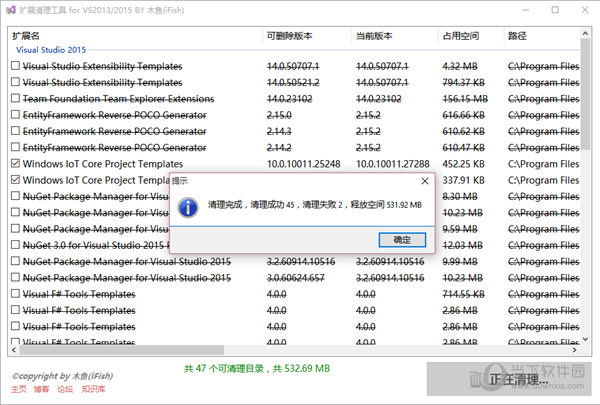
Task: Select the Team Foundation Team Explorer Extensions row name
Action: point(118,99)
